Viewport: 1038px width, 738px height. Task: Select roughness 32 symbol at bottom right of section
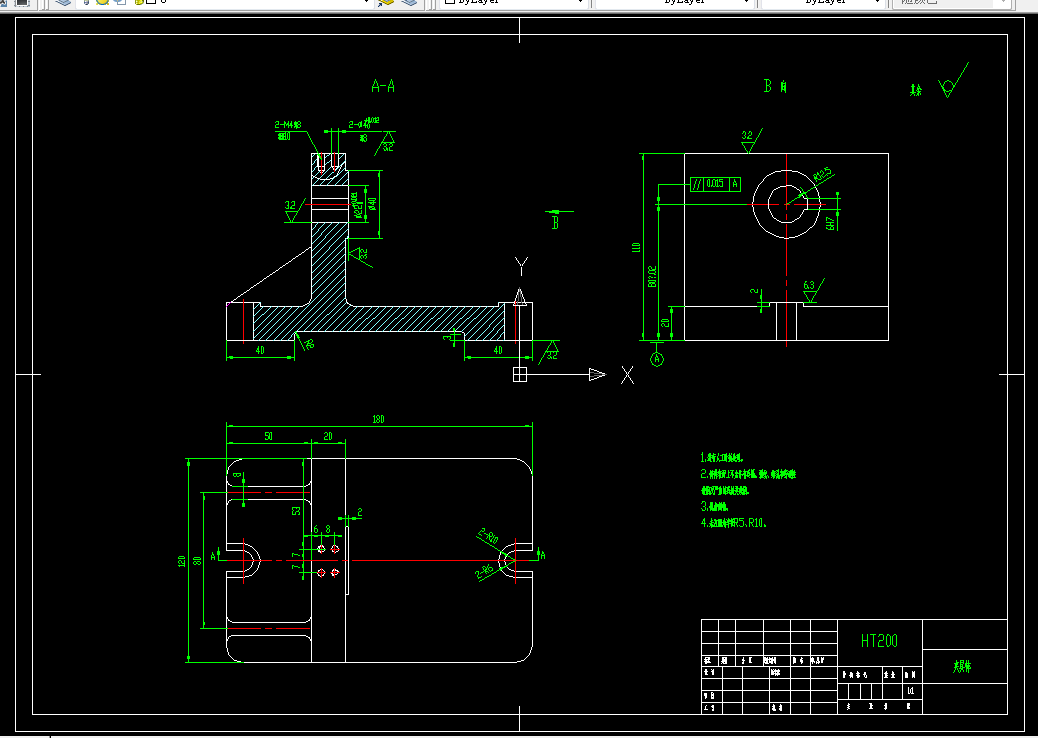[x=548, y=351]
